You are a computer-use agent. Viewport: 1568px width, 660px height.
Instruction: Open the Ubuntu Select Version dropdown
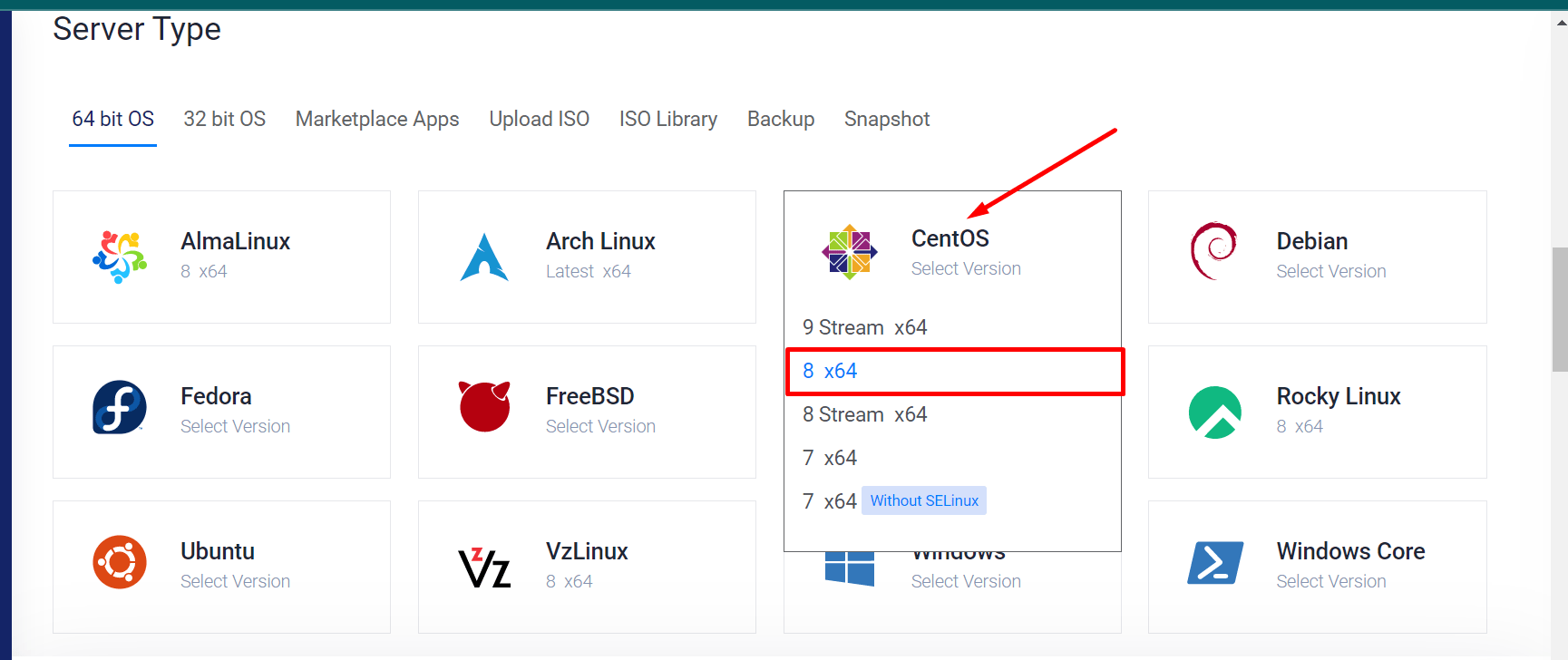[x=235, y=581]
